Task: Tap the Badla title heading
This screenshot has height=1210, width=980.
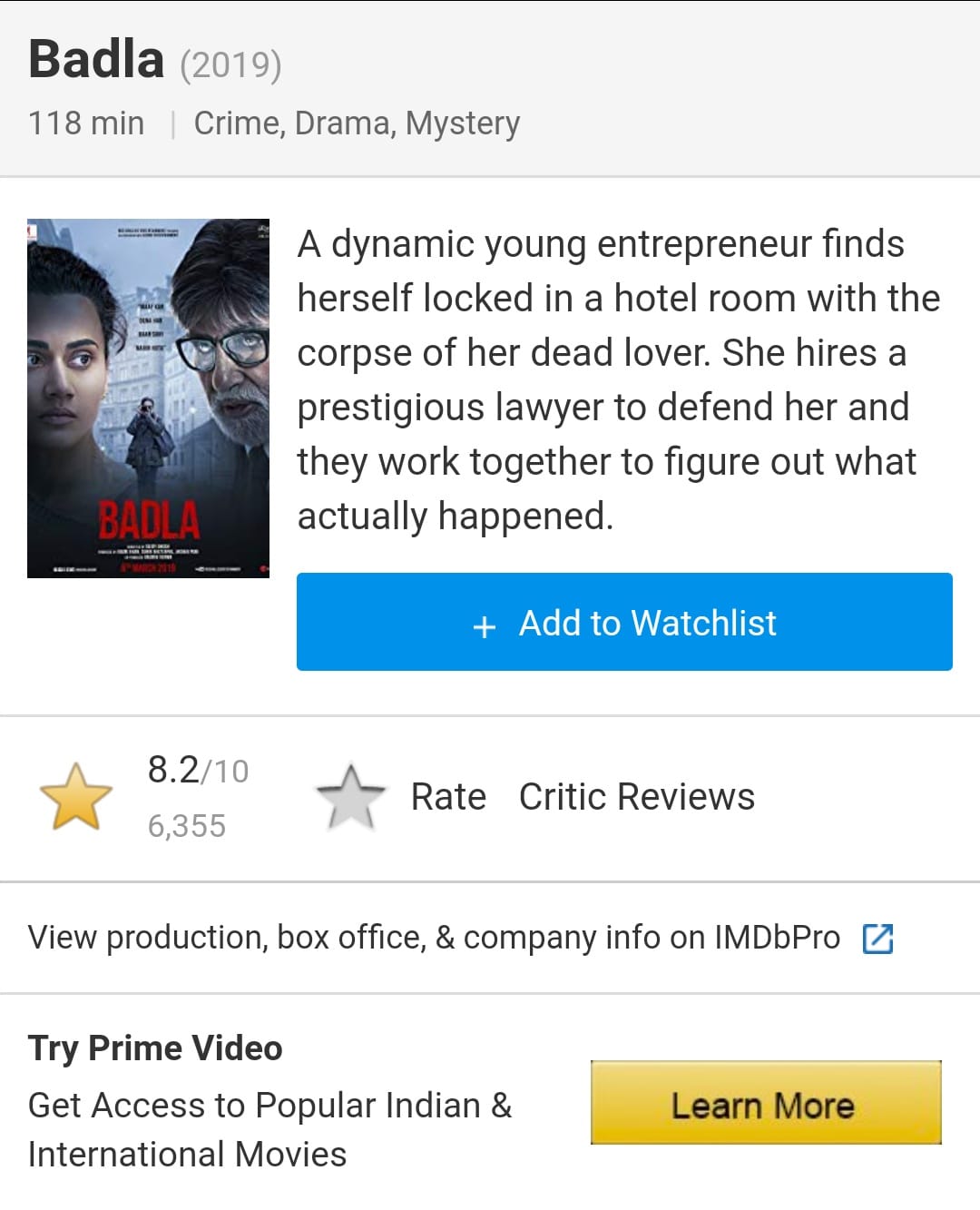Action: tap(96, 59)
